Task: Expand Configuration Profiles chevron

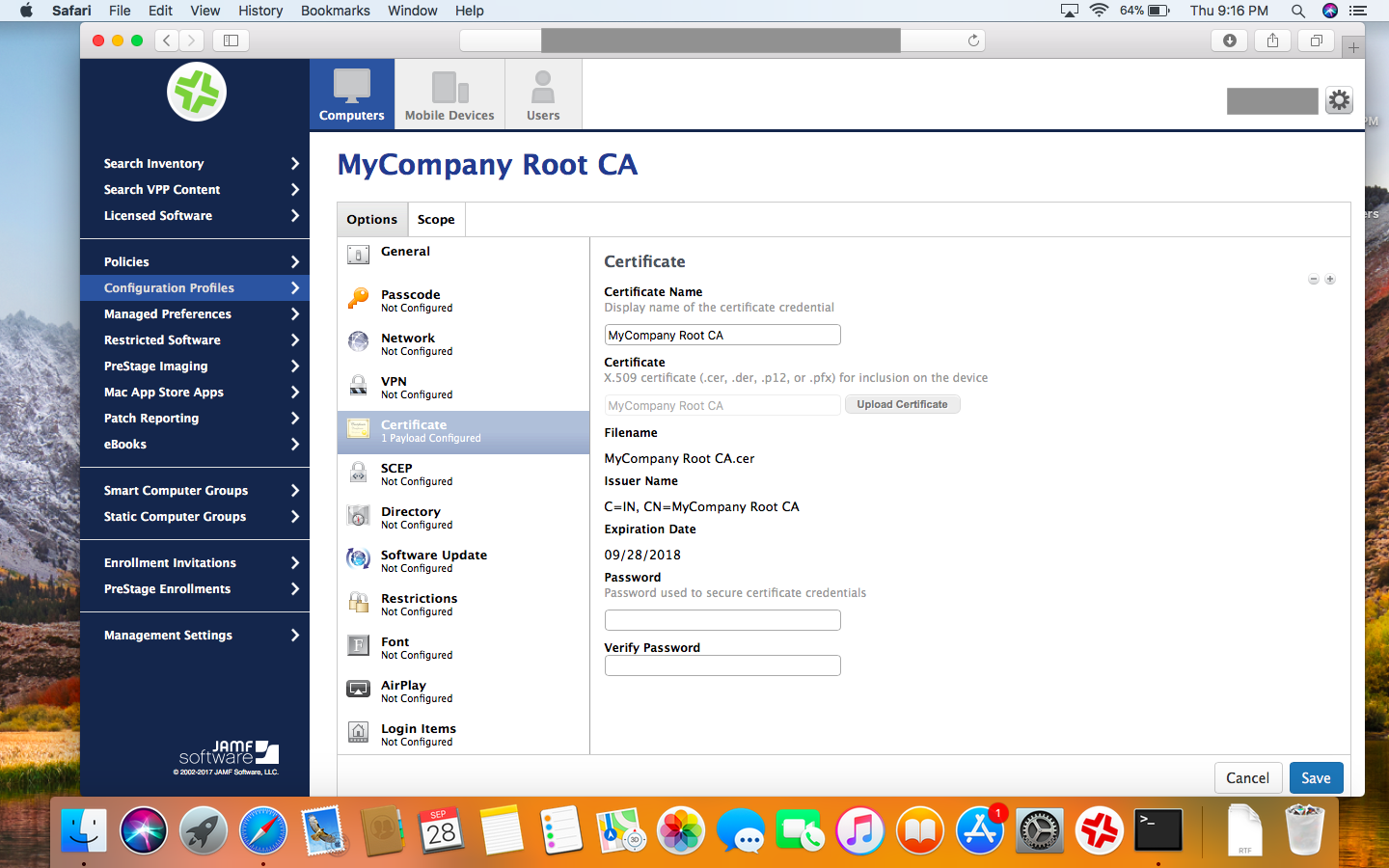Action: [x=295, y=288]
